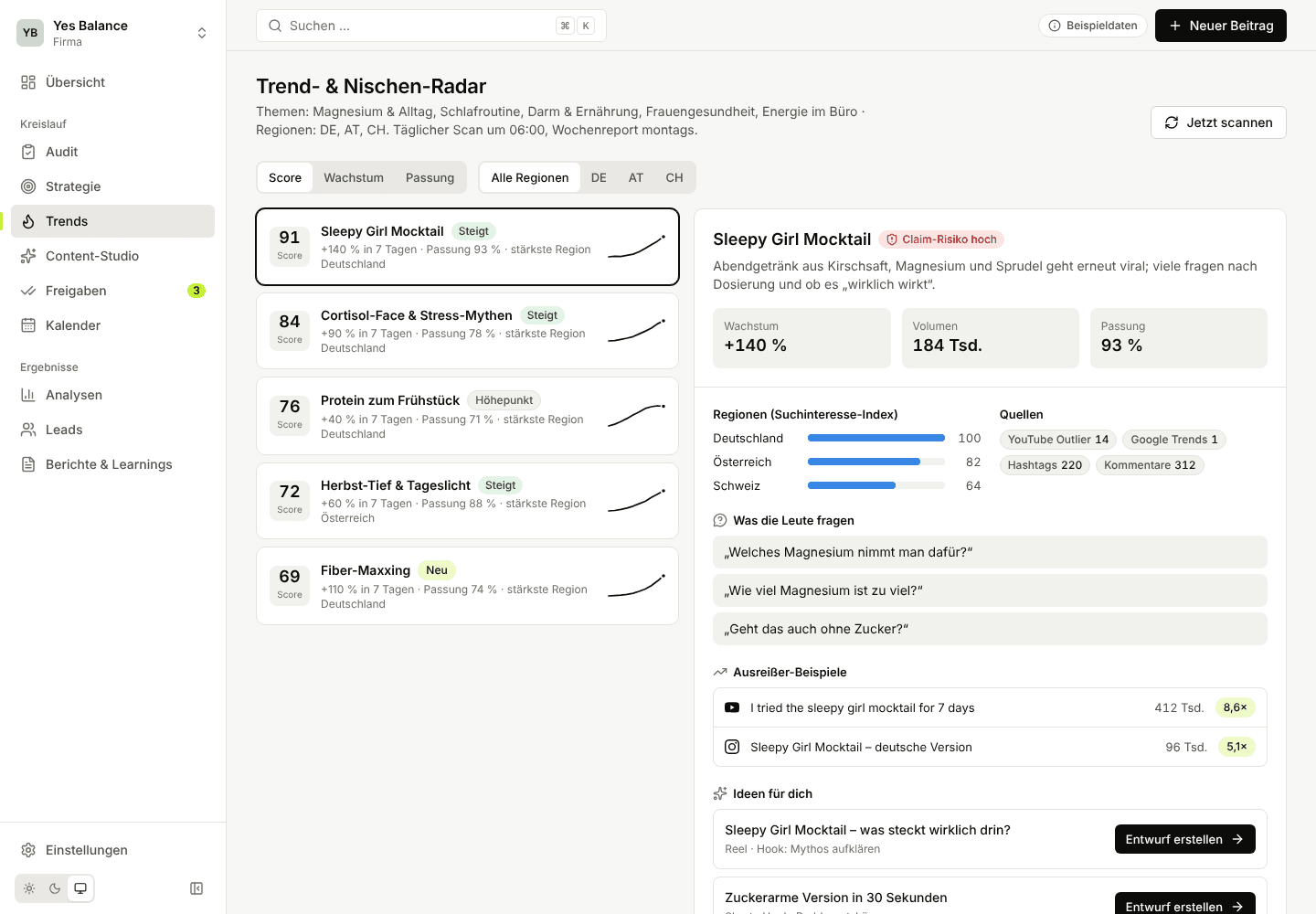The image size is (1316, 914).
Task: Select the Cortisol-Face & Stress-Mythen trend card
Action: tap(467, 331)
